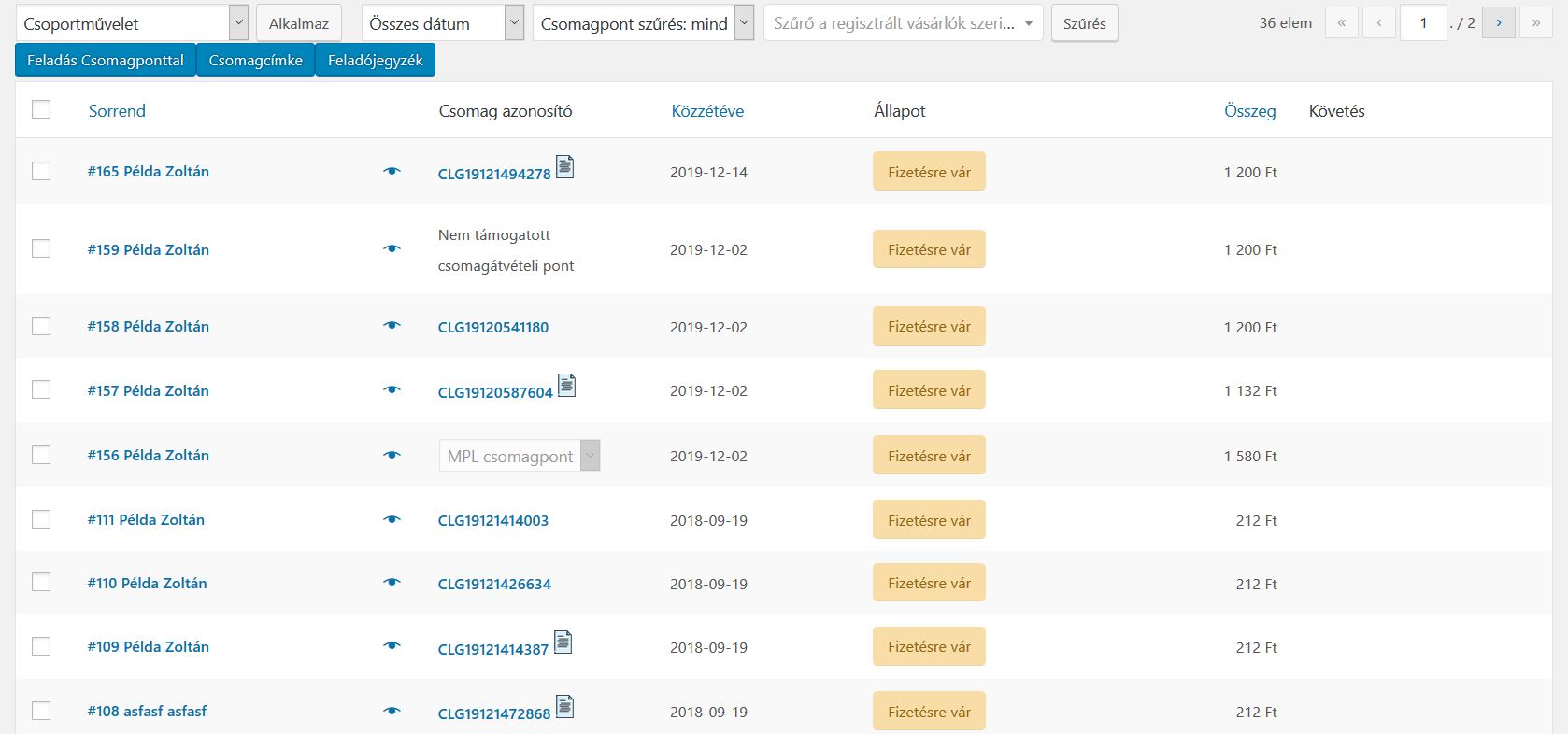1568x734 pixels.
Task: Open order #165 Példa Zoltán
Action: [149, 172]
